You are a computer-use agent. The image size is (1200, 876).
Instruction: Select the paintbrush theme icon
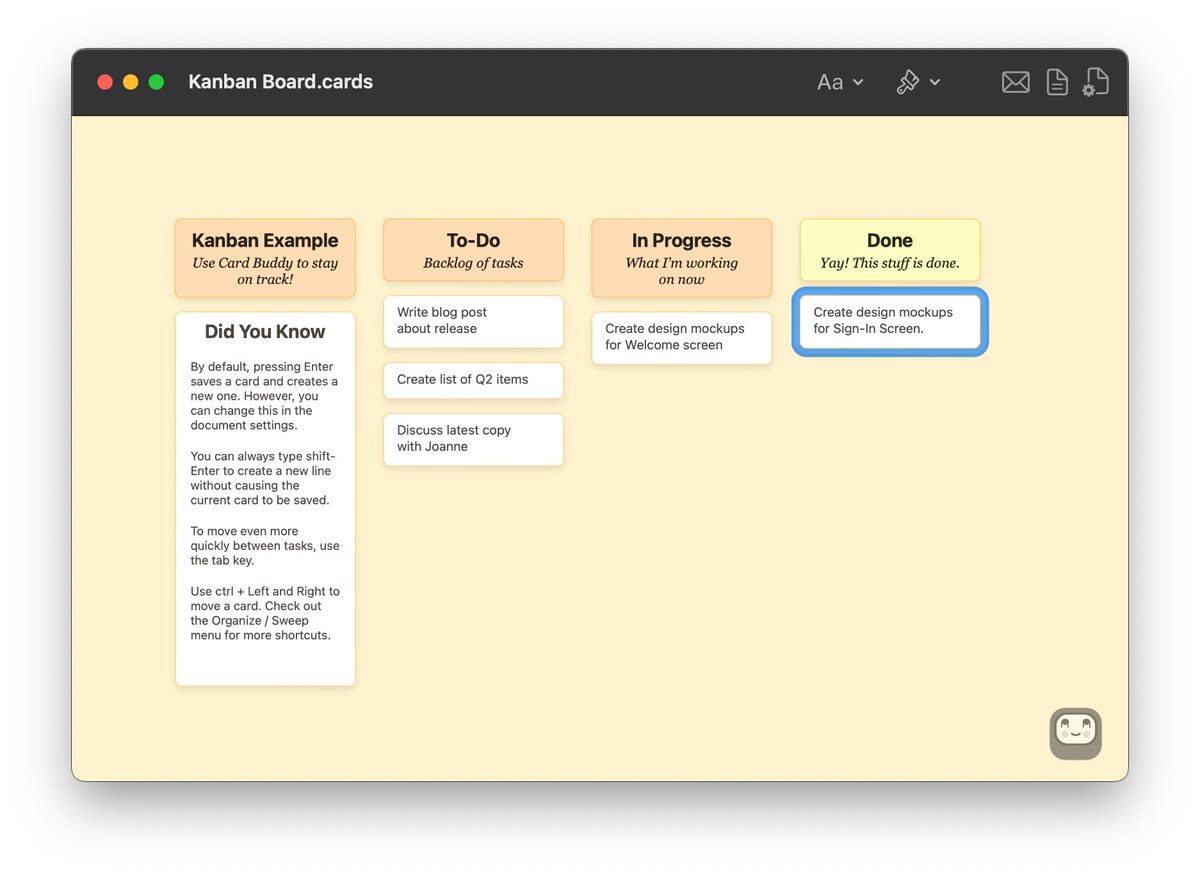tap(908, 82)
